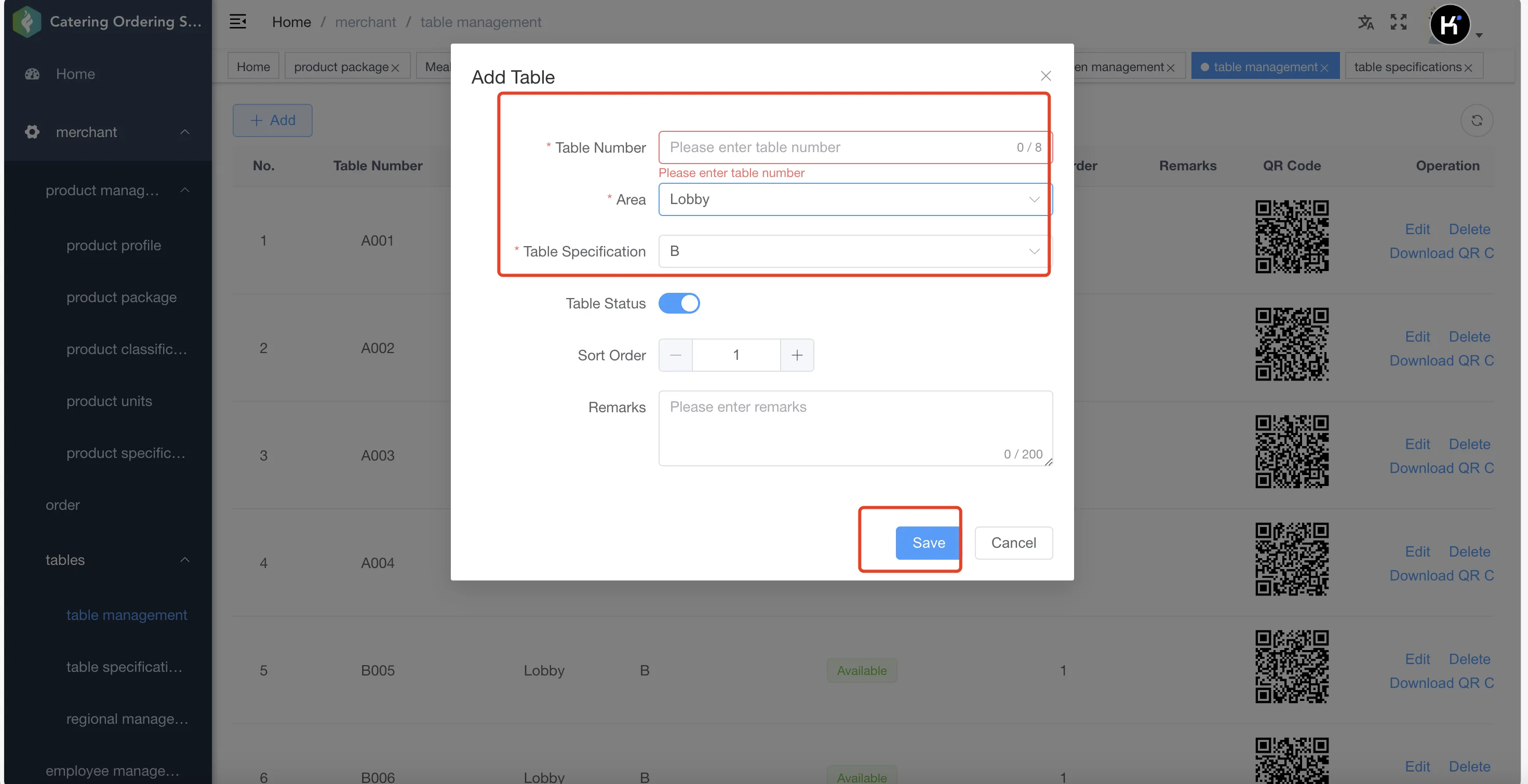Open the language translation icon
The height and width of the screenshot is (784, 1528).
[1365, 22]
